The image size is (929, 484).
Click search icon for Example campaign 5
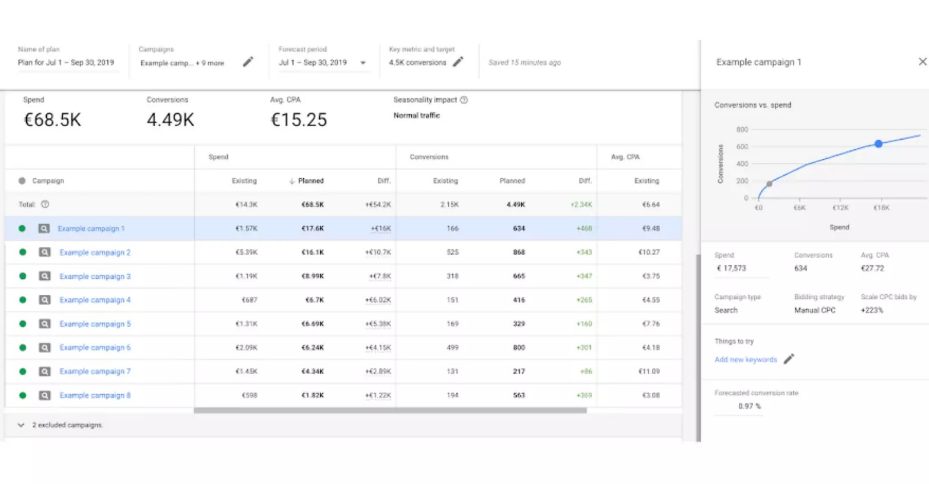tap(45, 324)
